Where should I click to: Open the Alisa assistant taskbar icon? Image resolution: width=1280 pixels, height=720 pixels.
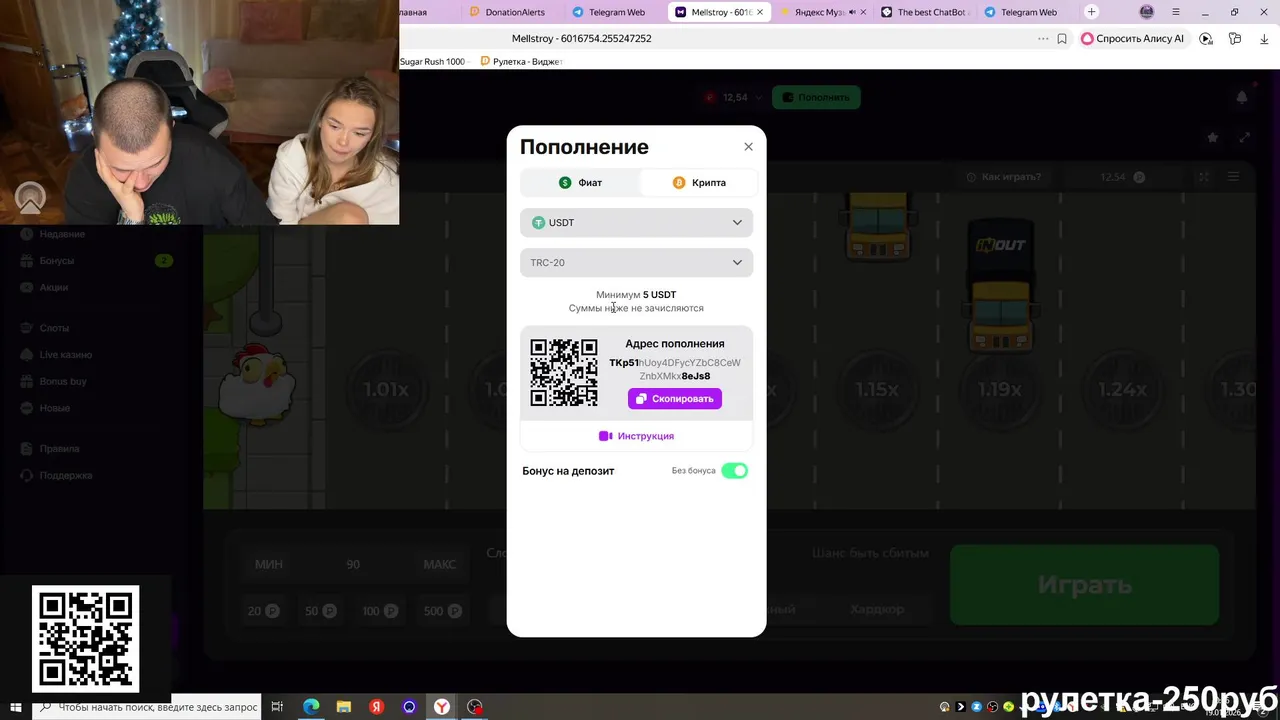point(409,707)
